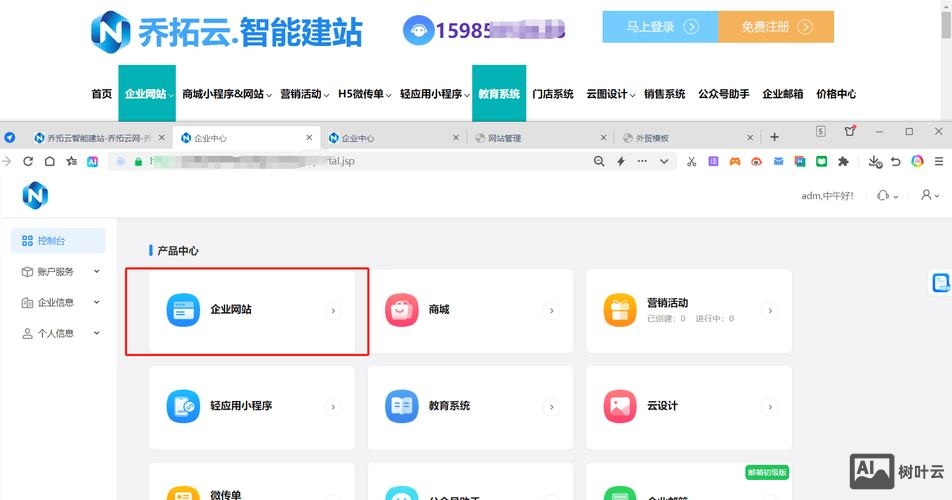
Task: Click the game controller extension icon
Action: tap(735, 161)
